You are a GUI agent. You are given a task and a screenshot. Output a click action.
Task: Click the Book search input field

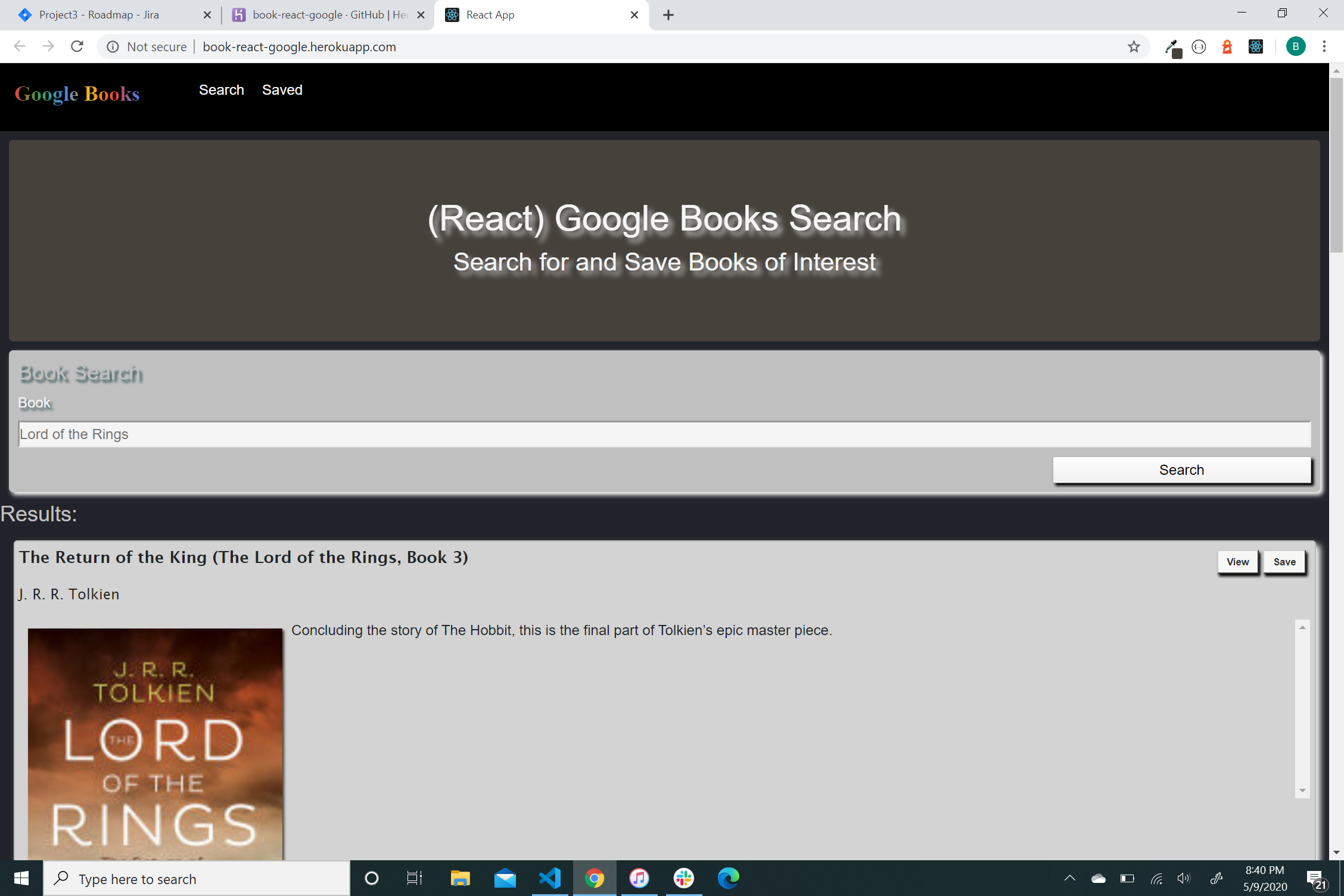[664, 434]
